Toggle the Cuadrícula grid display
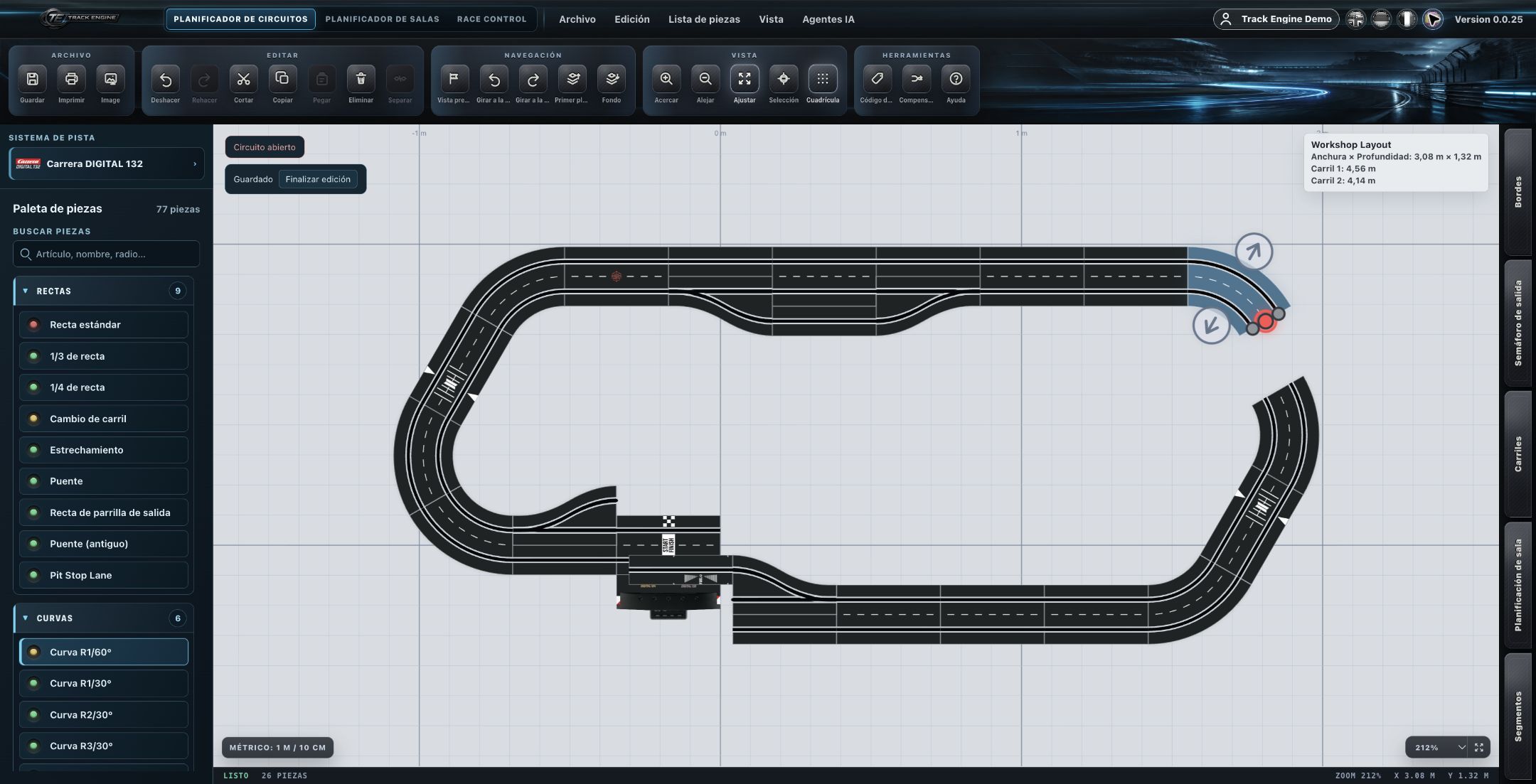Screen dimensions: 1536x784 pos(823,79)
